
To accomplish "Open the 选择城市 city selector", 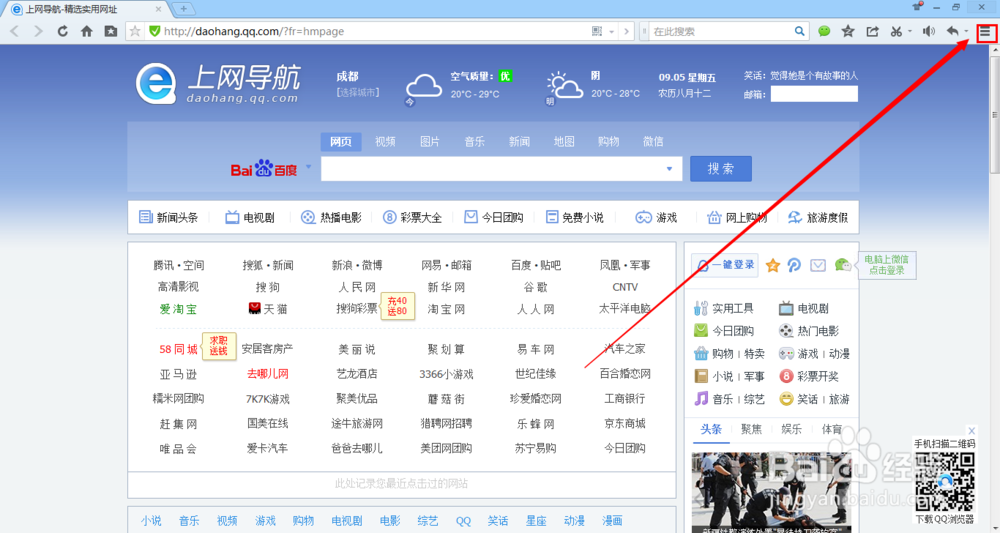I will pos(358,92).
